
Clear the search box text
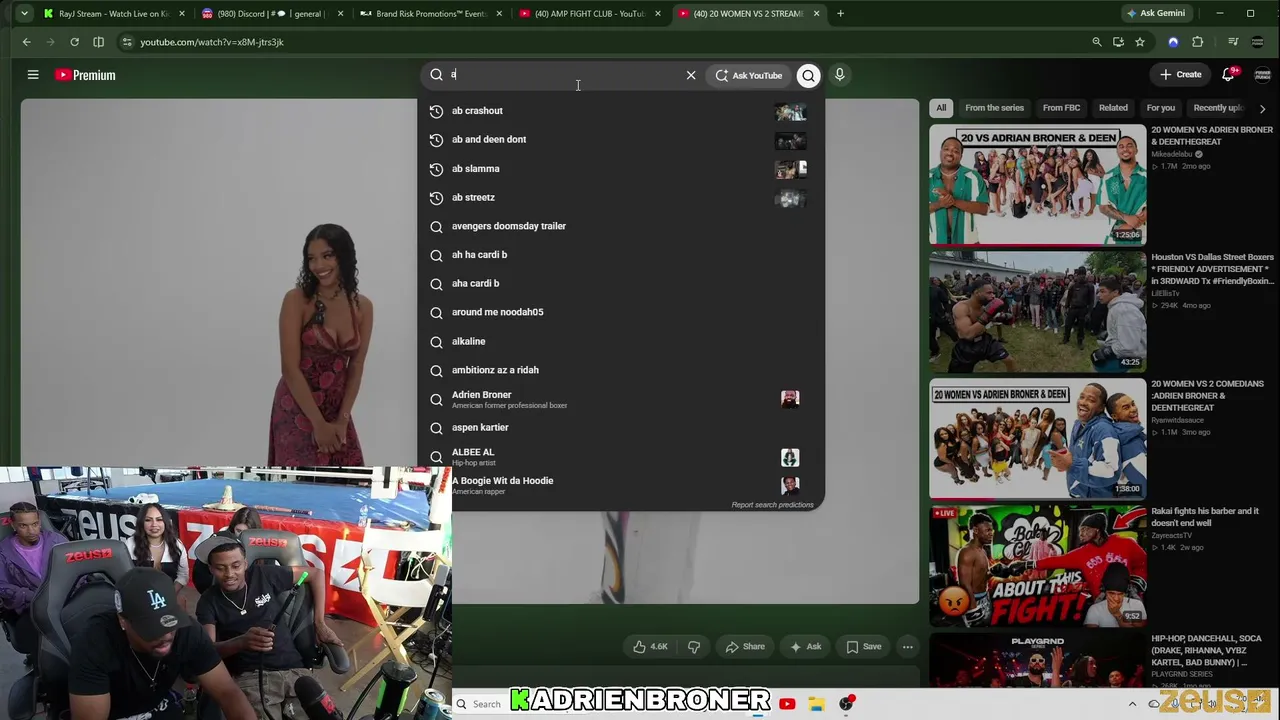click(691, 75)
